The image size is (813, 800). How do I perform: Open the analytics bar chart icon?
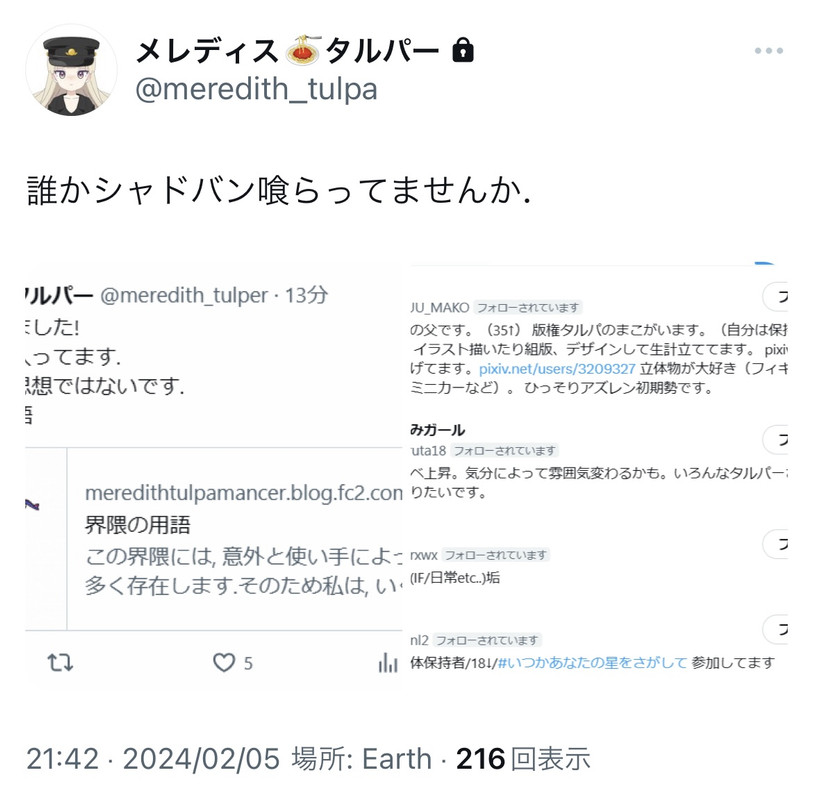point(388,663)
